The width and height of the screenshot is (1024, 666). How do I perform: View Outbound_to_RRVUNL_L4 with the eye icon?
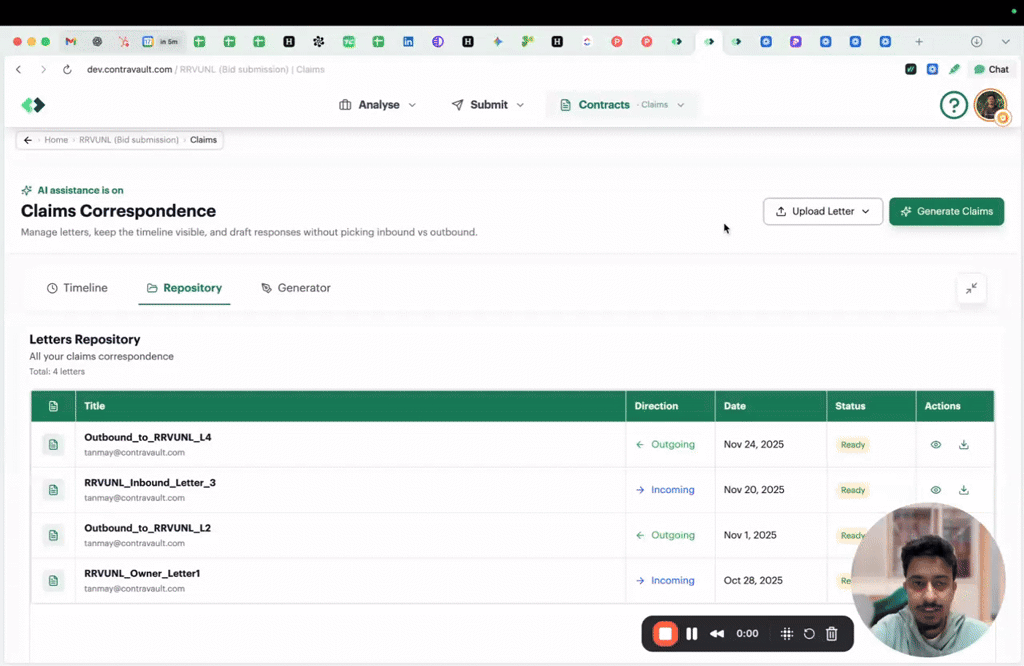(x=936, y=445)
